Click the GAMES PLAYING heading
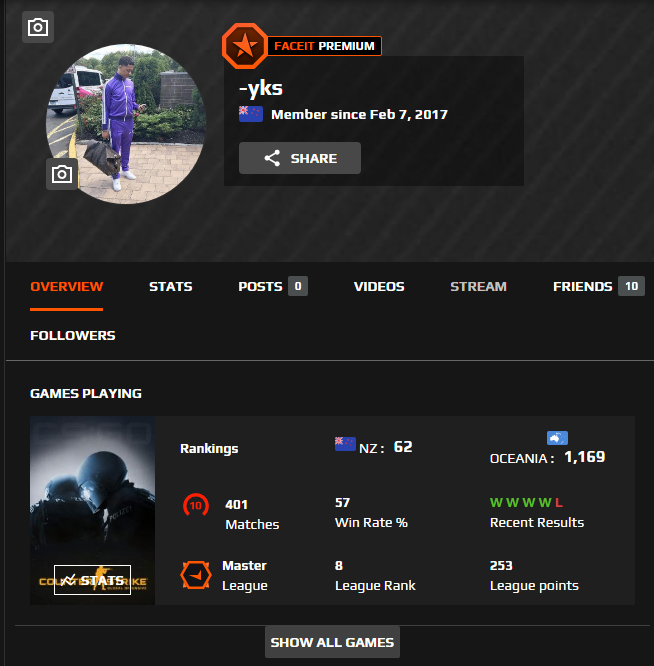654x666 pixels. click(x=86, y=393)
